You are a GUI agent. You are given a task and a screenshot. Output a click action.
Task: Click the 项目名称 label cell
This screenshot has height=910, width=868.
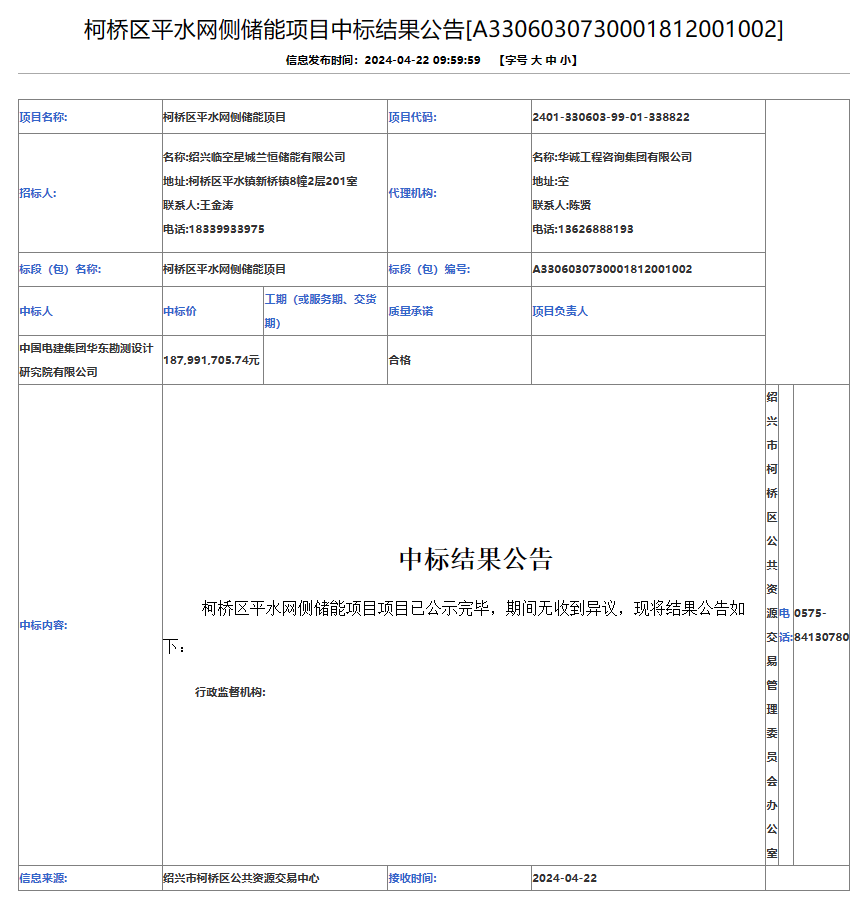point(43,117)
